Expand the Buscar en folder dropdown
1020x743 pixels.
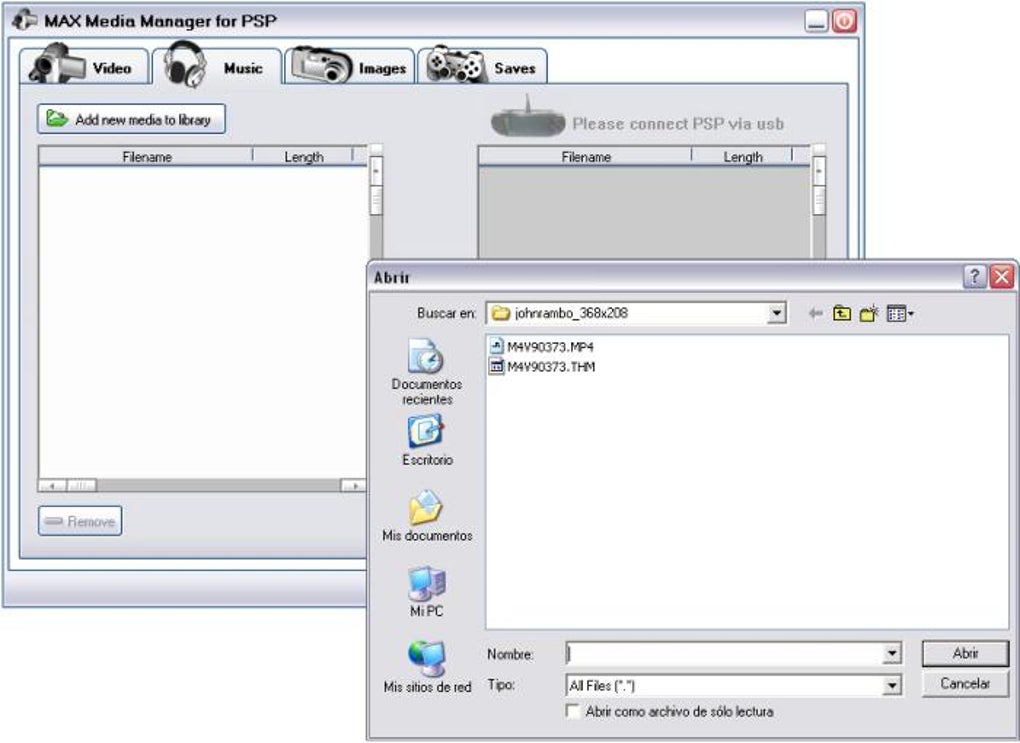(775, 314)
